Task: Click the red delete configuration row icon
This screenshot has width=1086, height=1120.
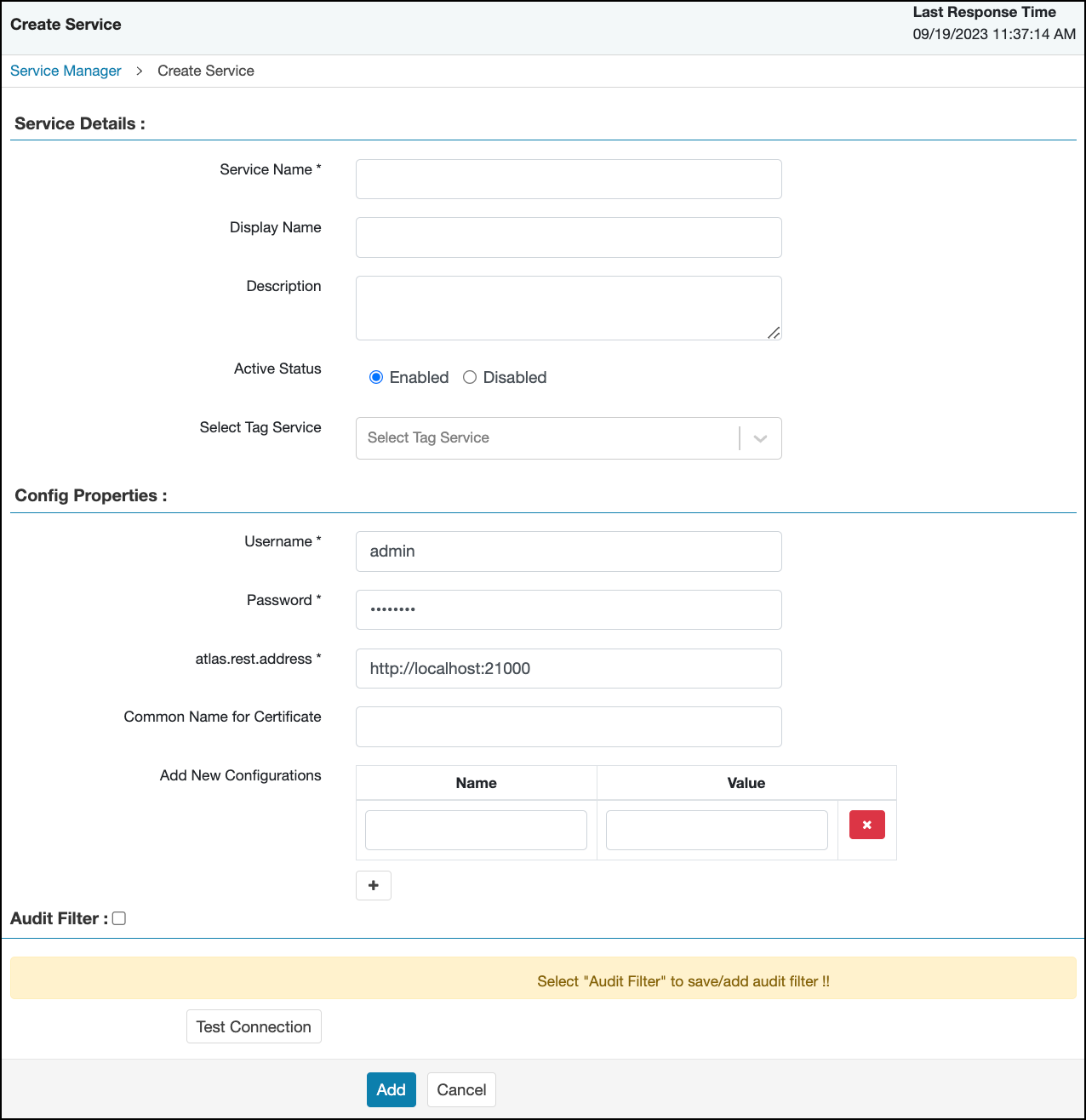Action: [x=866, y=825]
